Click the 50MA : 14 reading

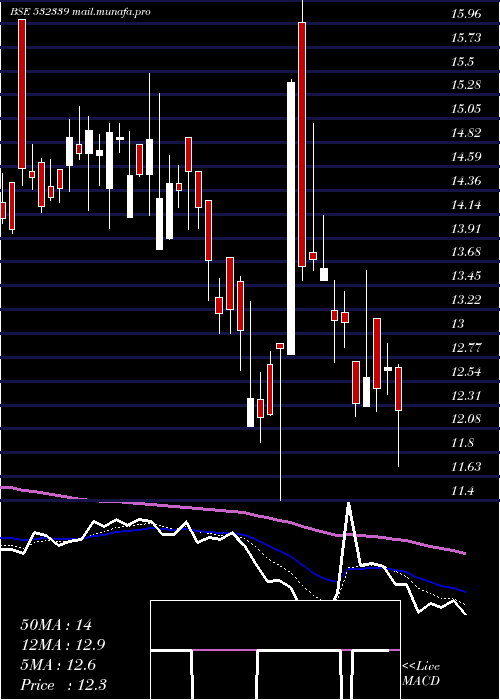[x=56, y=625]
